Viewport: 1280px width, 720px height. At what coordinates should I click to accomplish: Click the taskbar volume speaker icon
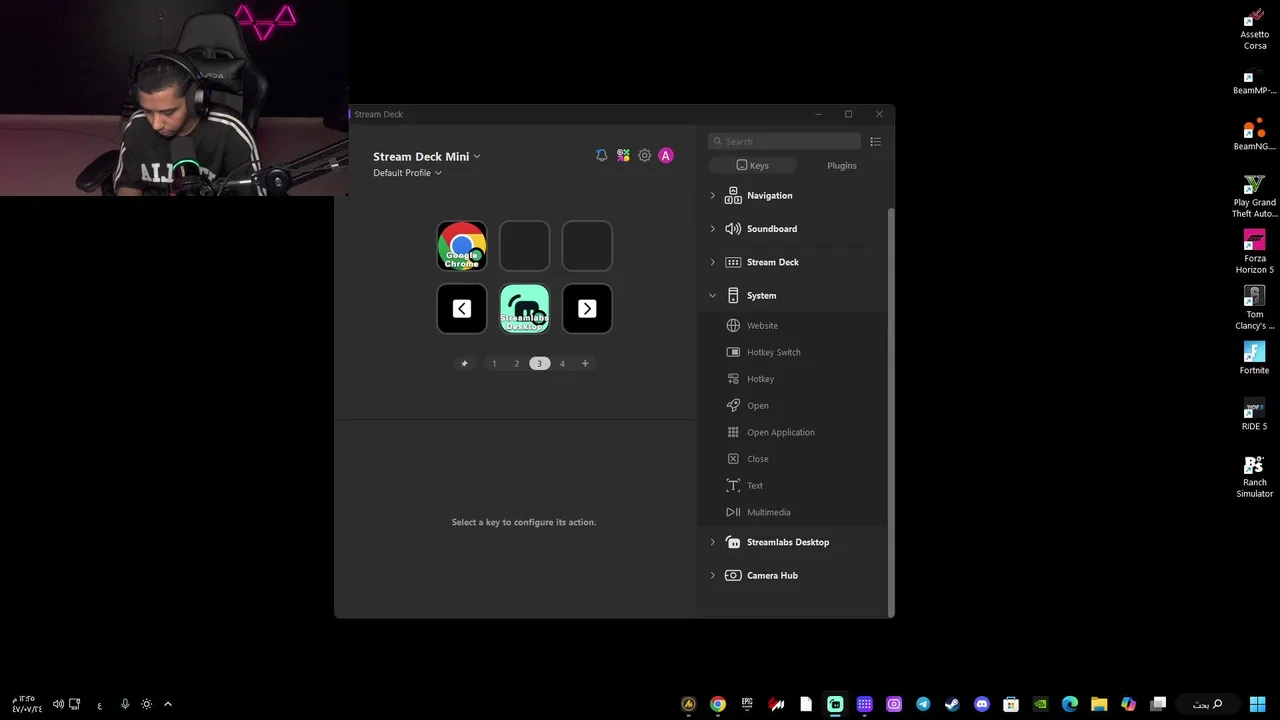tap(58, 704)
